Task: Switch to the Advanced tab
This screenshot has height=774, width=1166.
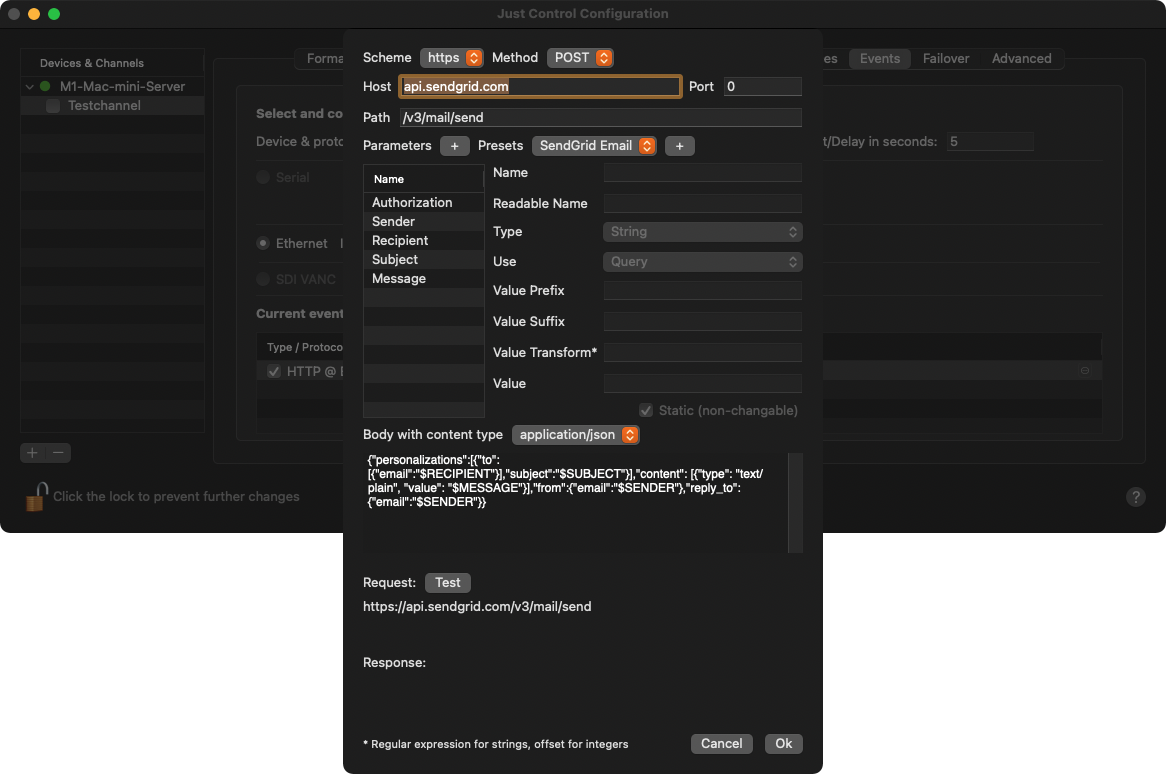Action: coord(1021,59)
